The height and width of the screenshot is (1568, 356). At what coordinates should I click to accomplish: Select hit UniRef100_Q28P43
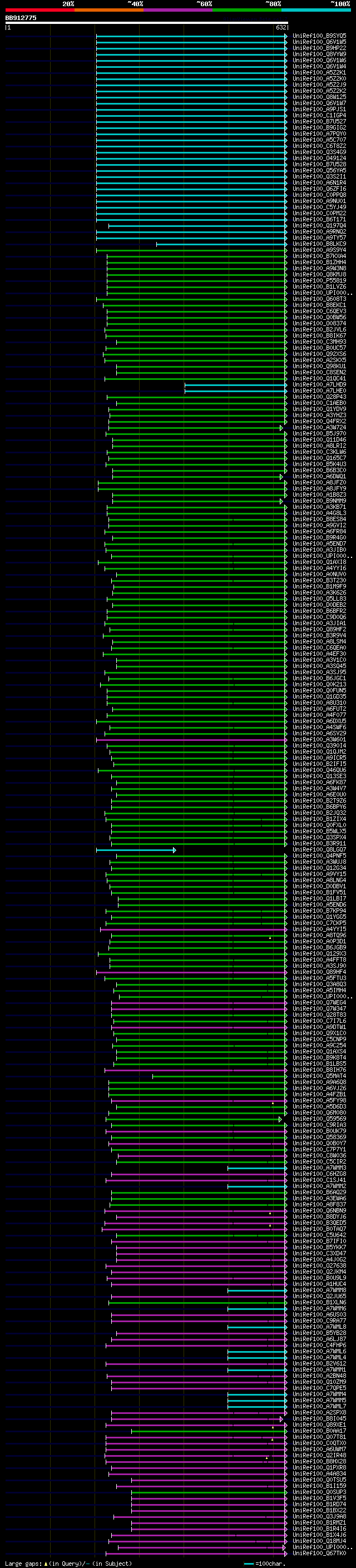pyautogui.click(x=319, y=397)
